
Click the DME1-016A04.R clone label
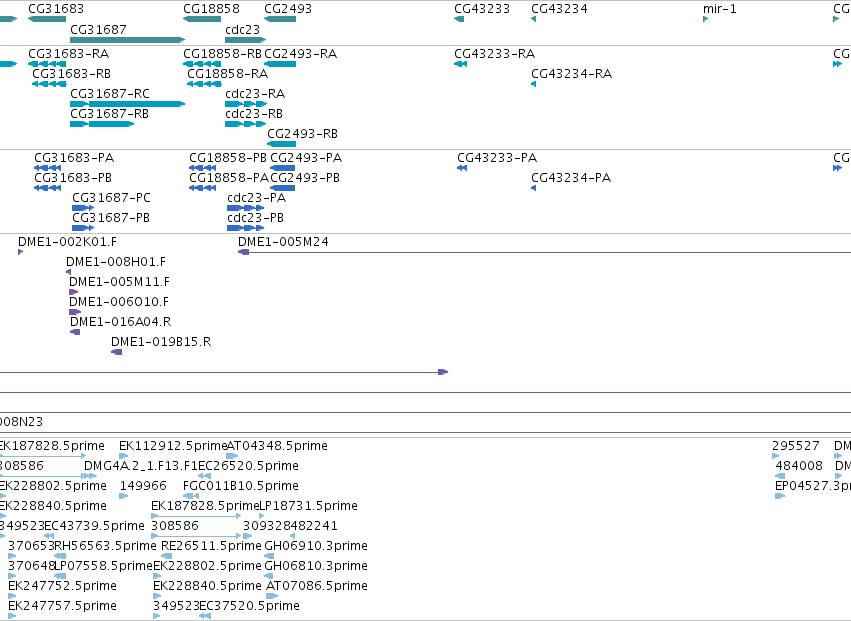[120, 322]
